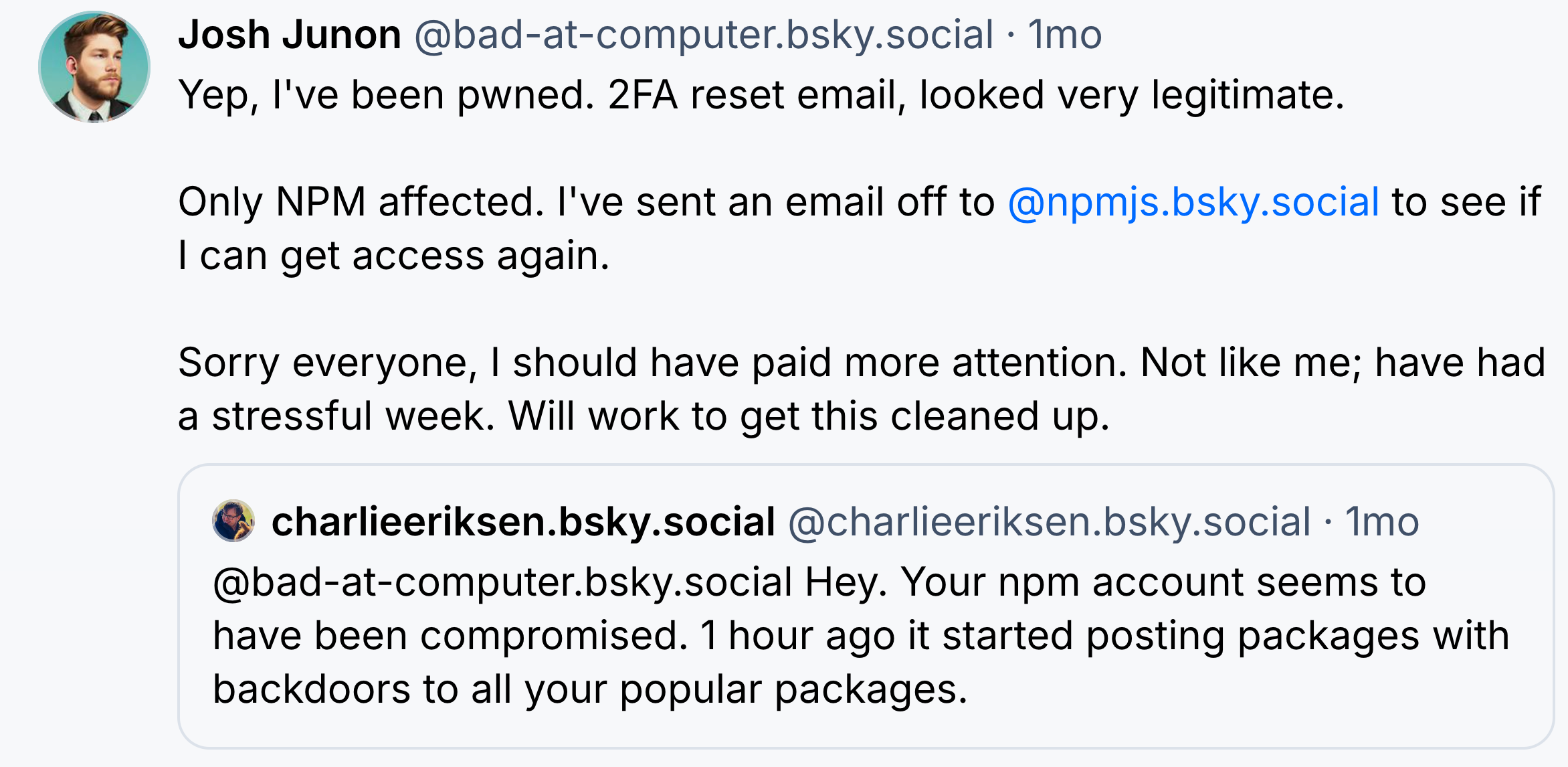Click 'have been compromised' line in quote
The height and width of the screenshot is (767, 1568).
pos(450,636)
